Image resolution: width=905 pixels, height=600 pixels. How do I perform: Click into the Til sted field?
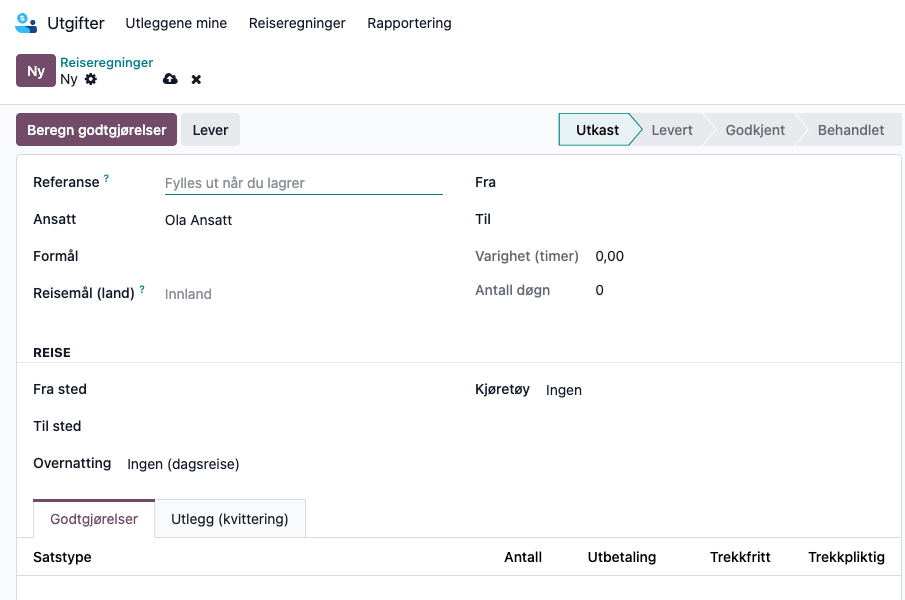tap(285, 426)
